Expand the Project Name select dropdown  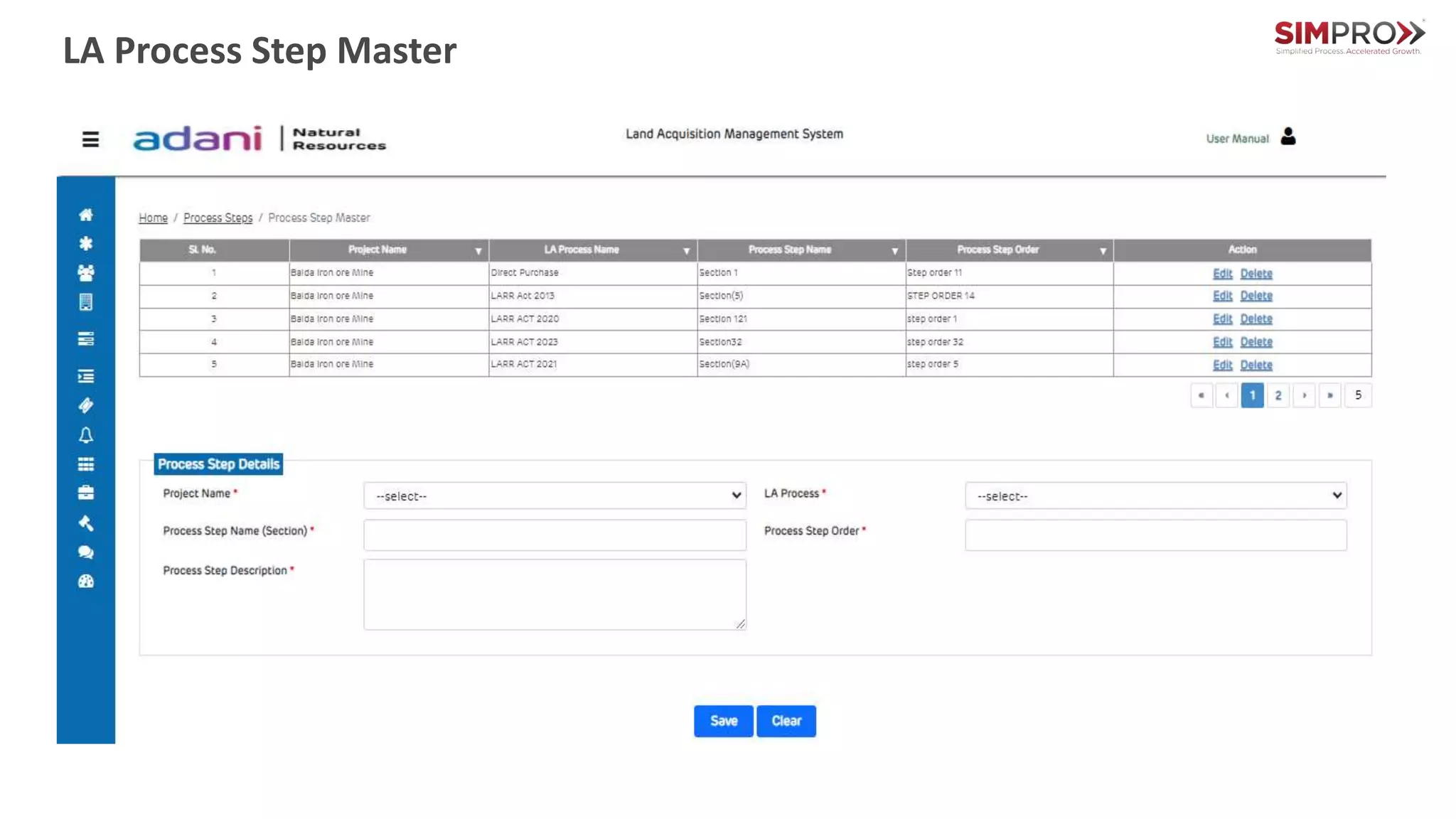pyautogui.click(x=555, y=496)
